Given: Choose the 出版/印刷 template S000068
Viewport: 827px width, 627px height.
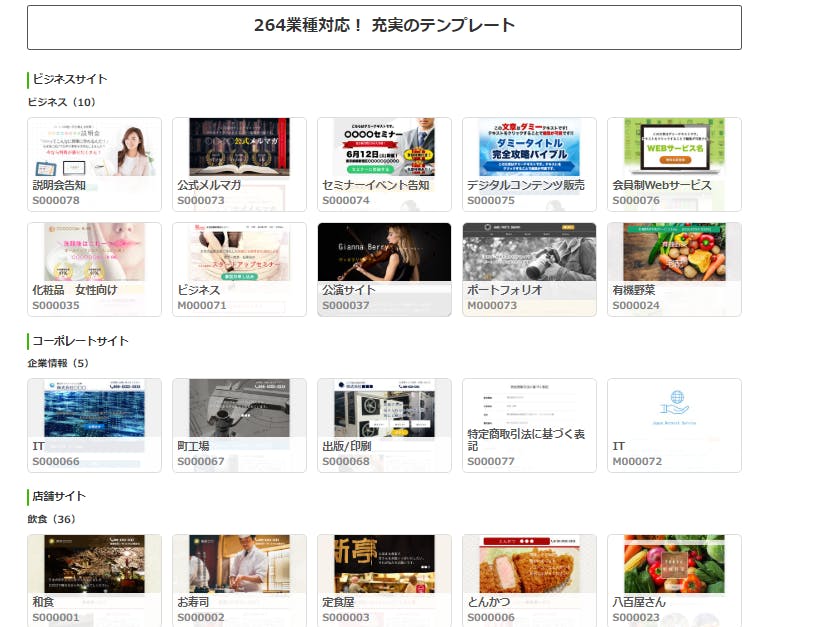Looking at the screenshot, I should click(384, 425).
